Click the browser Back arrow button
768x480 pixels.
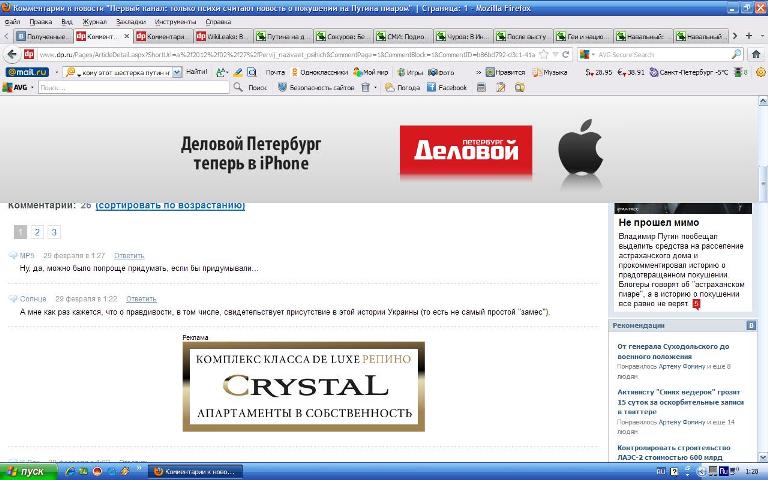pyautogui.click(x=12, y=54)
